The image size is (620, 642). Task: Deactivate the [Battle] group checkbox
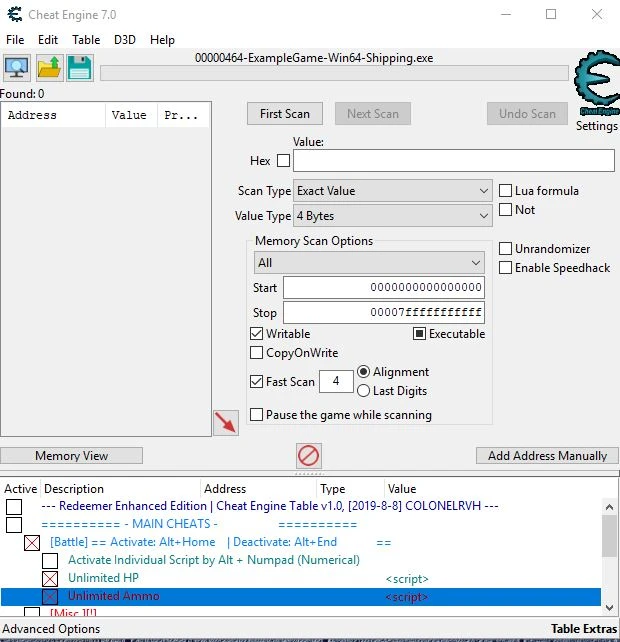(x=32, y=543)
